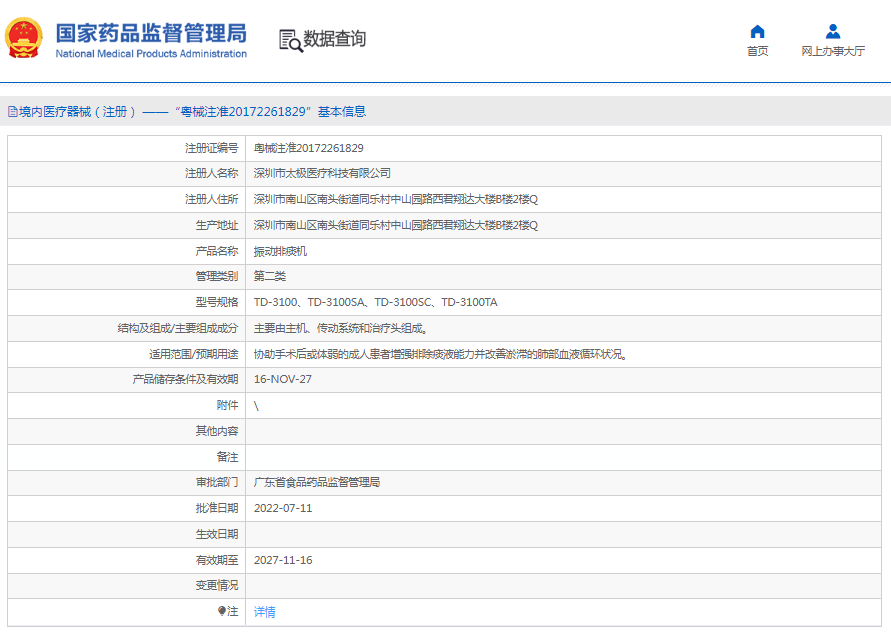The width and height of the screenshot is (891, 636).
Task: Click the 批准日期 label
Action: coord(217,508)
